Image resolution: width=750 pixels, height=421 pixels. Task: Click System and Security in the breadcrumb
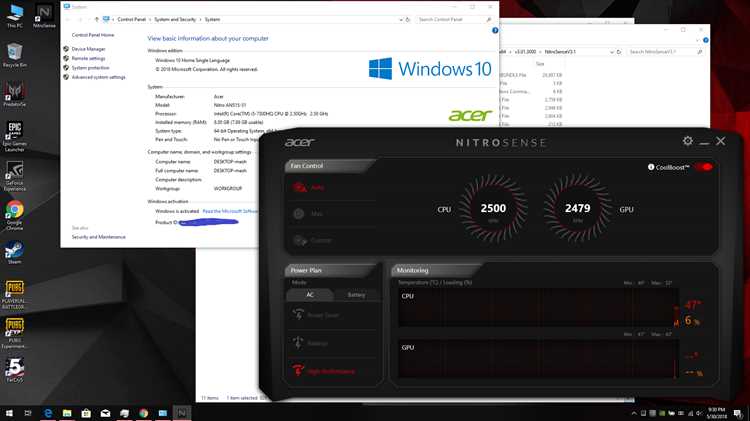[175, 20]
